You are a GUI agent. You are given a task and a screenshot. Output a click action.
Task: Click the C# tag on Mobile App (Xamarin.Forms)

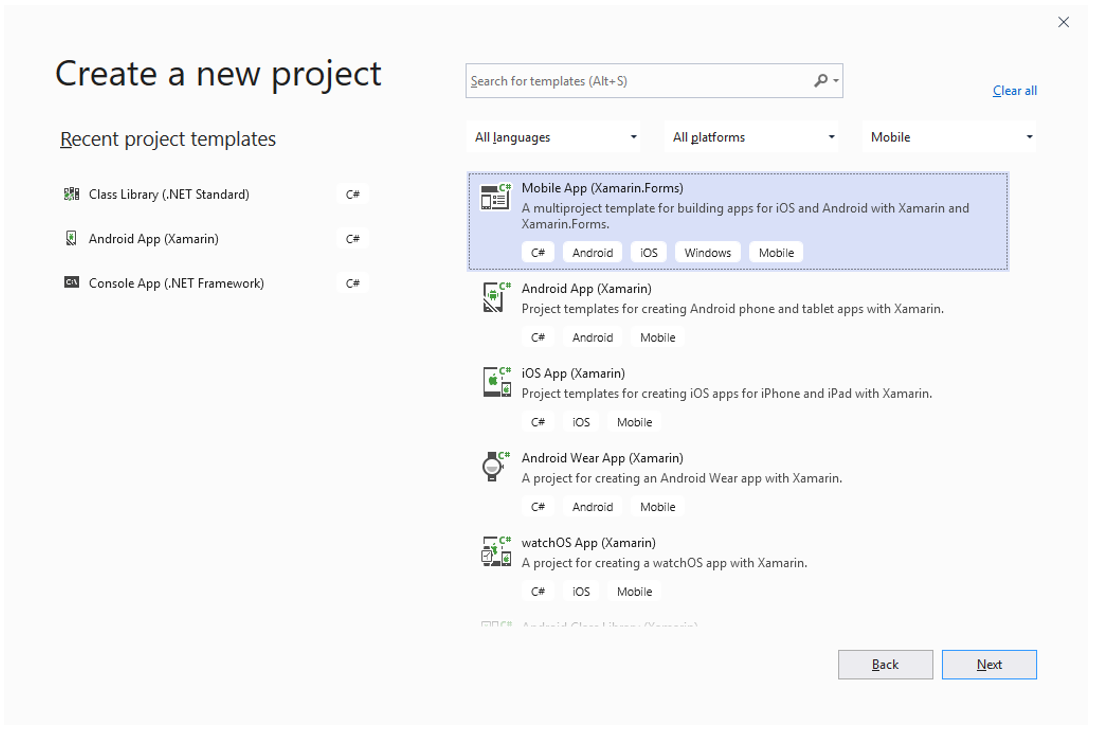click(x=537, y=253)
